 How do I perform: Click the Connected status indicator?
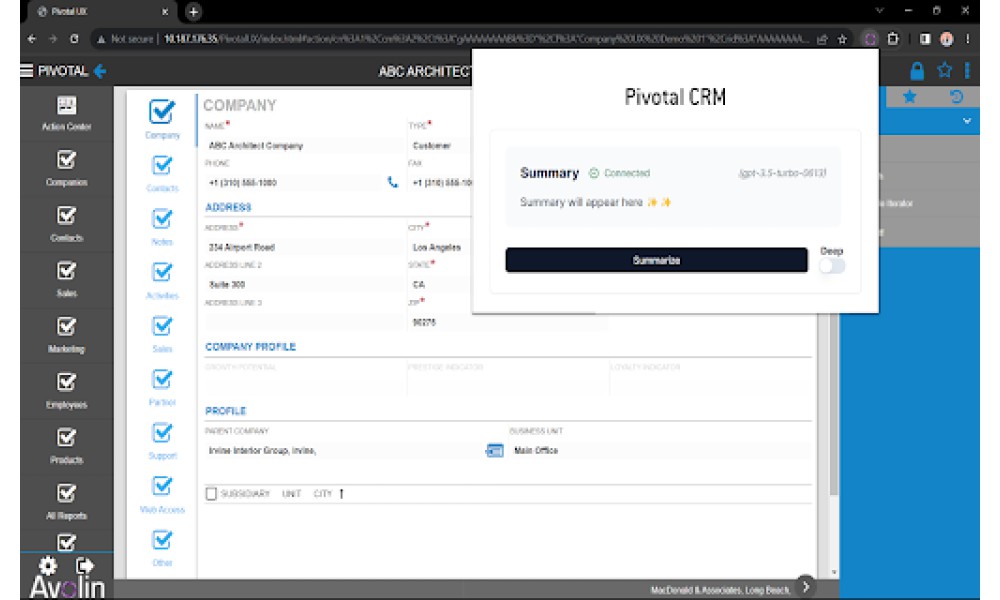point(619,173)
